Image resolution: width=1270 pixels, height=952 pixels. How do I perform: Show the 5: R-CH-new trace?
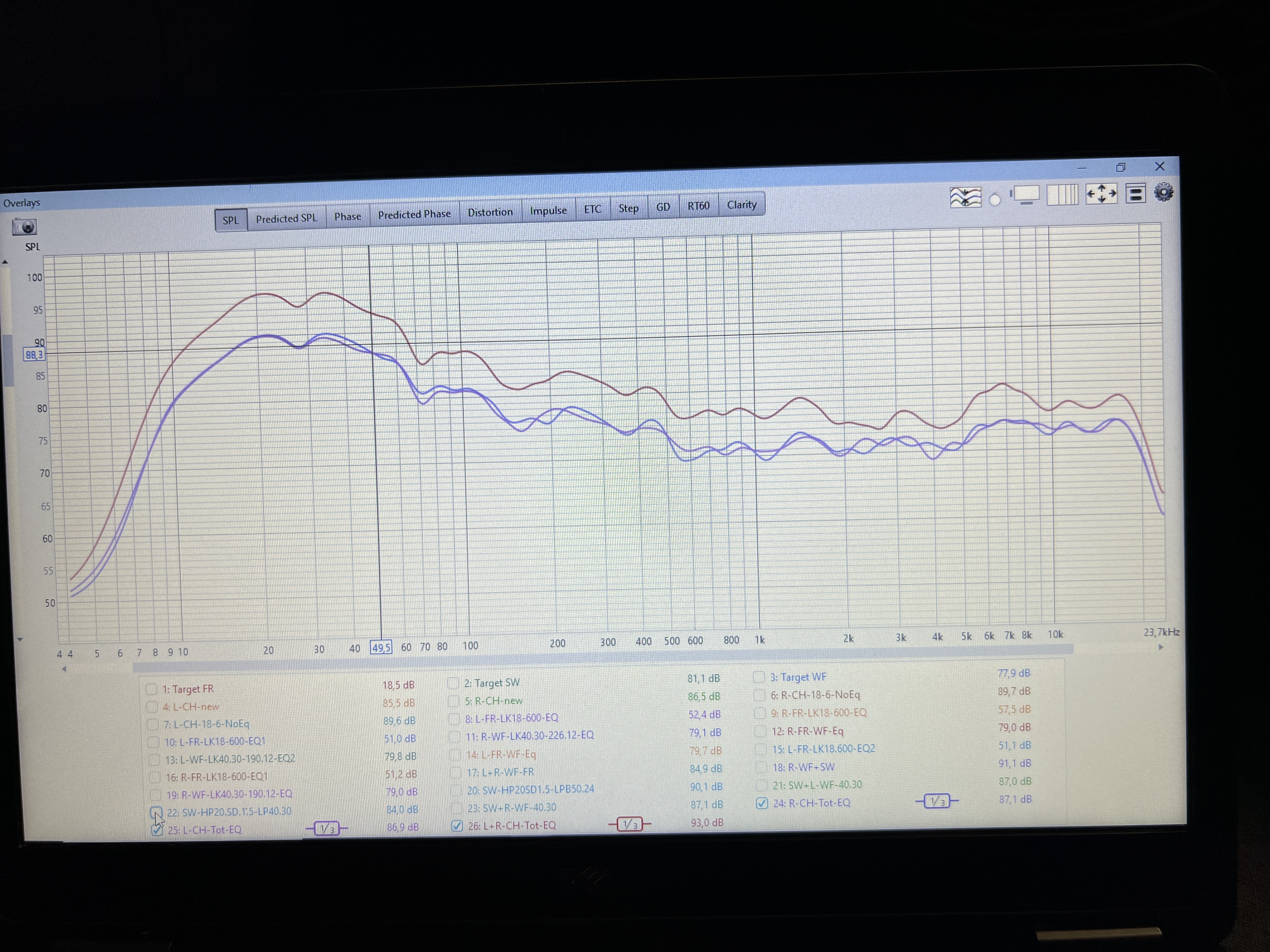tap(454, 701)
